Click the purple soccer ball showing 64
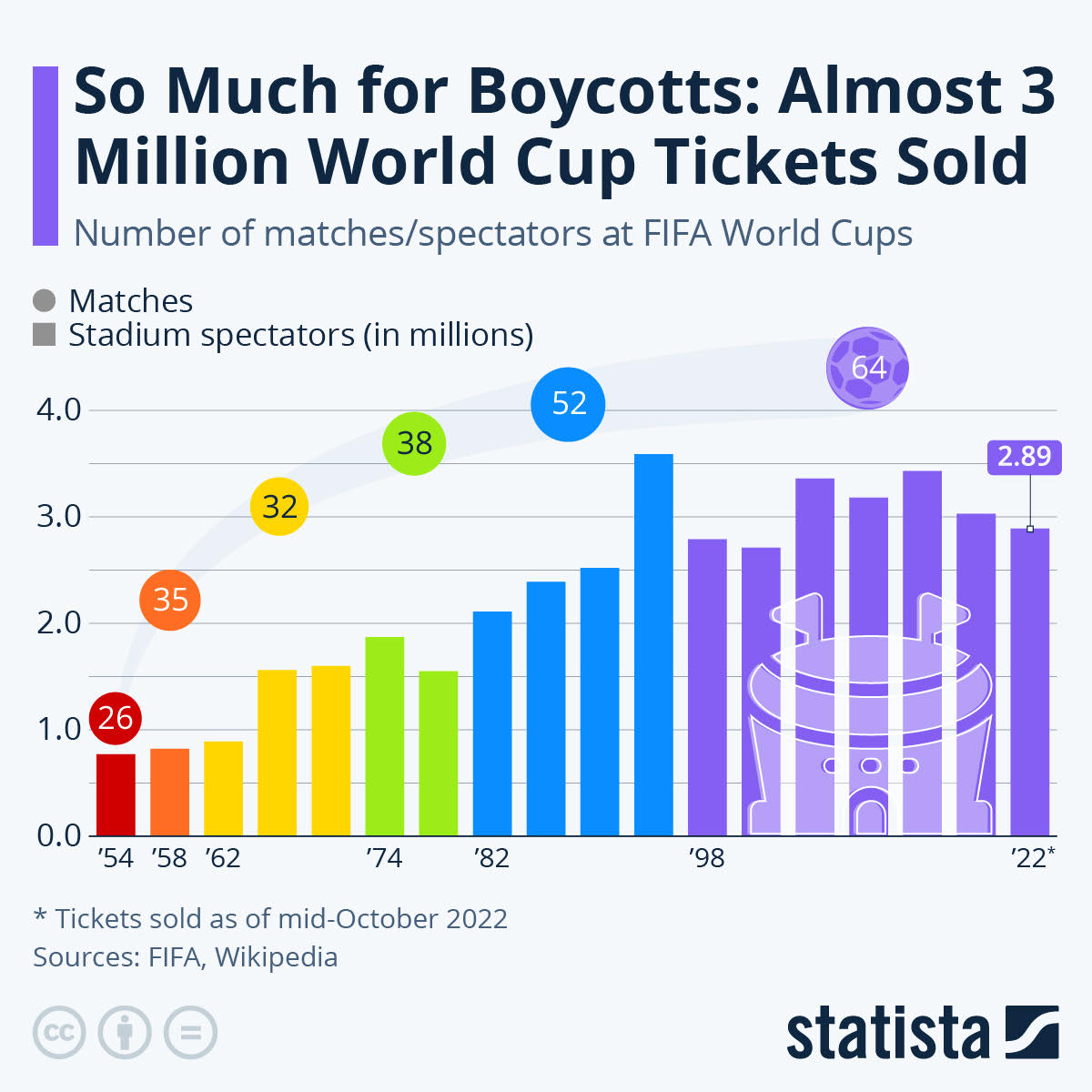 (868, 368)
